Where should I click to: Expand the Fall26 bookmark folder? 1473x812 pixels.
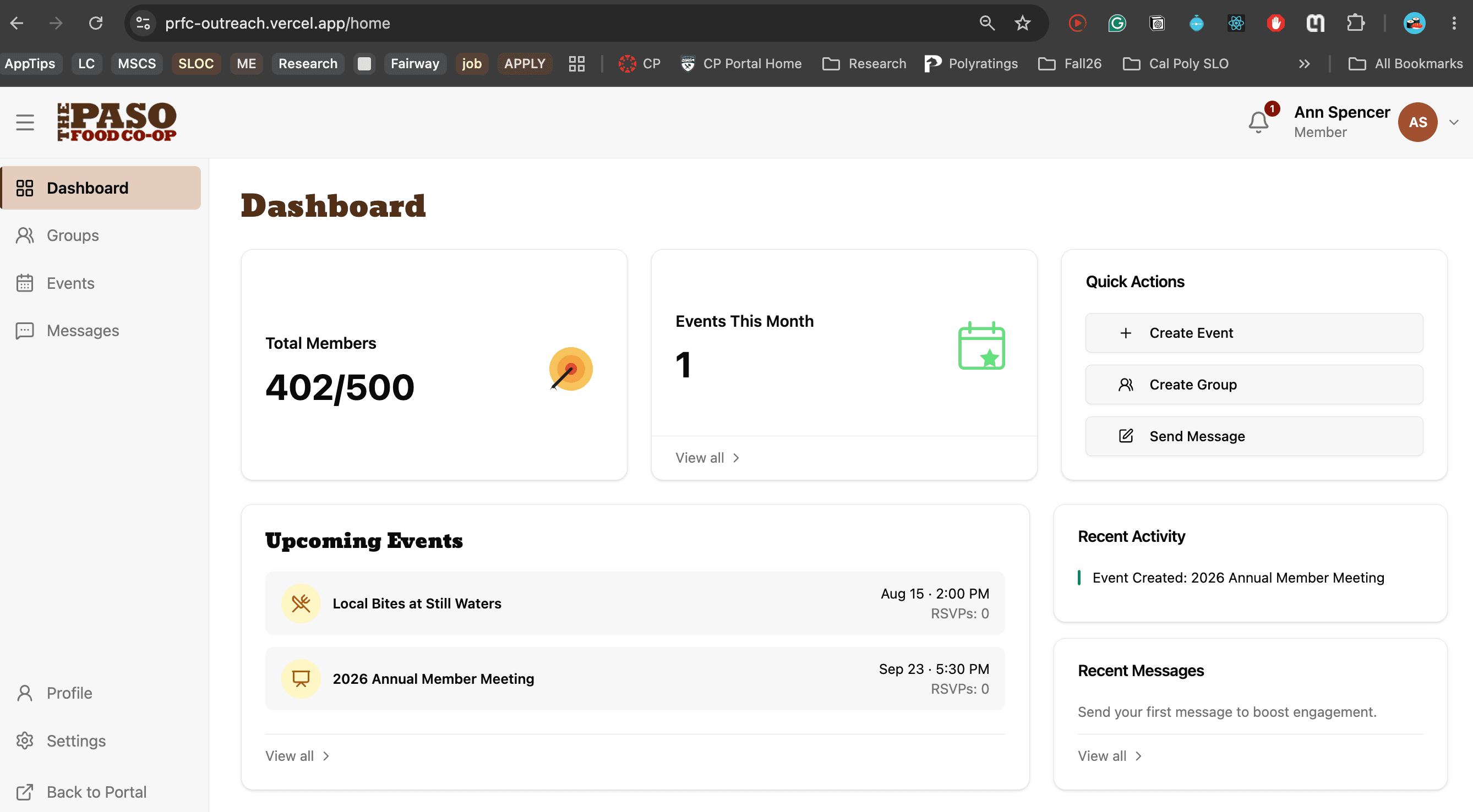point(1070,63)
